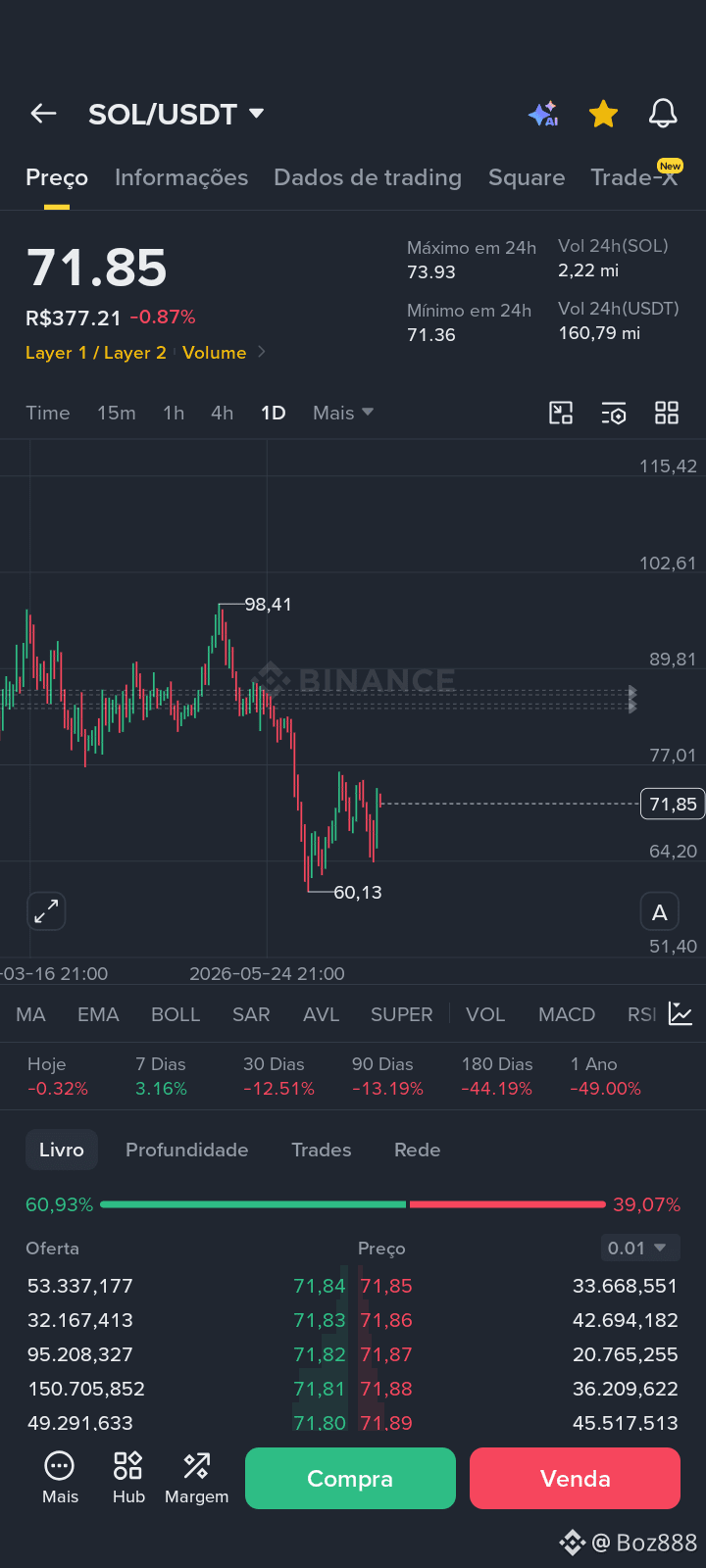Enable the AVL indicator

(322, 1014)
